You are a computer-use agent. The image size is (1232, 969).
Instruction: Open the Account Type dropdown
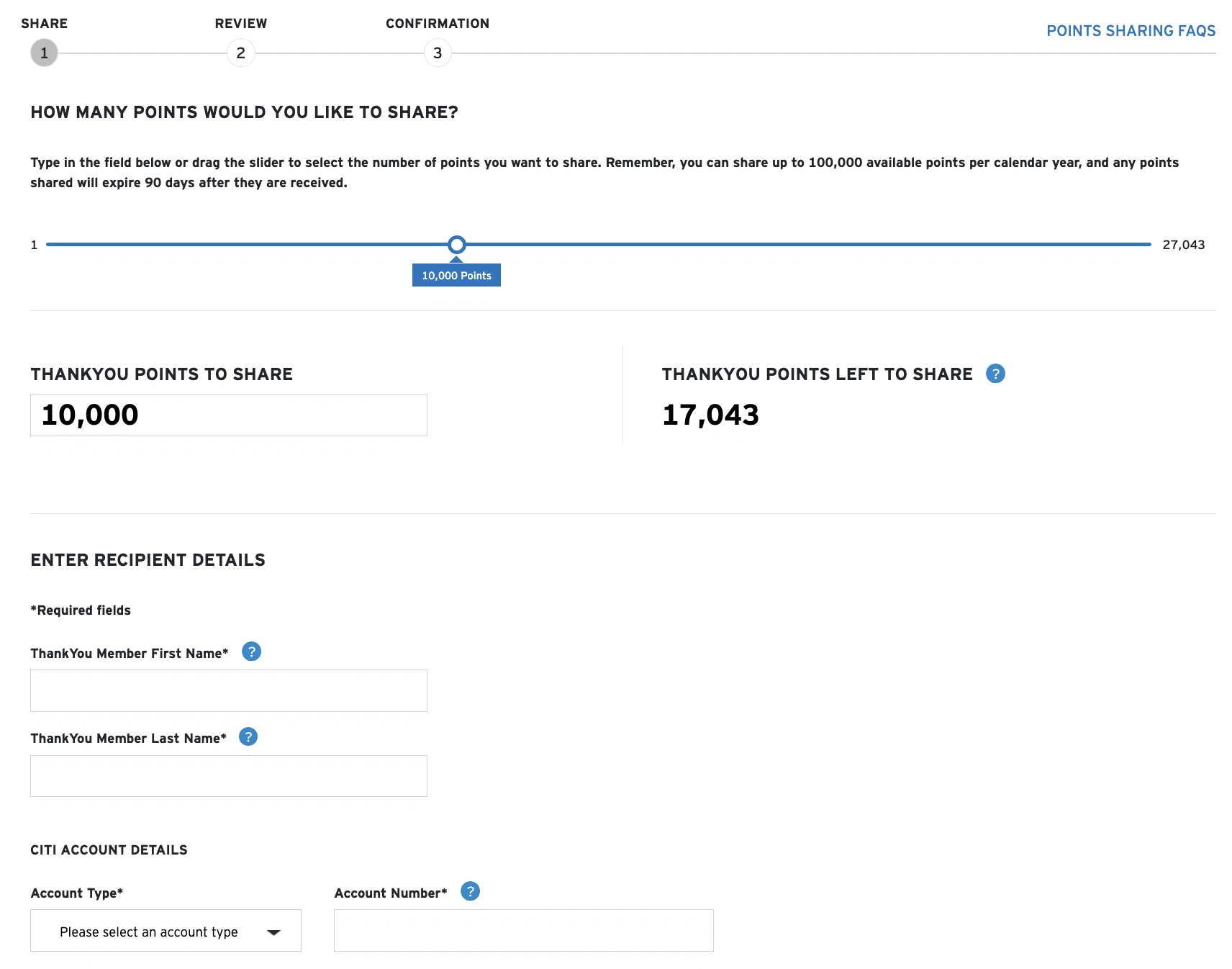[x=166, y=931]
